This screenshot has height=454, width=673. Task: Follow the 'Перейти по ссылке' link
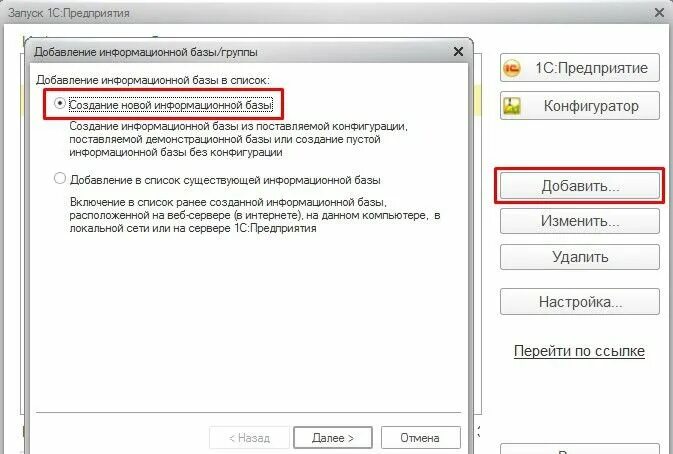pos(579,351)
